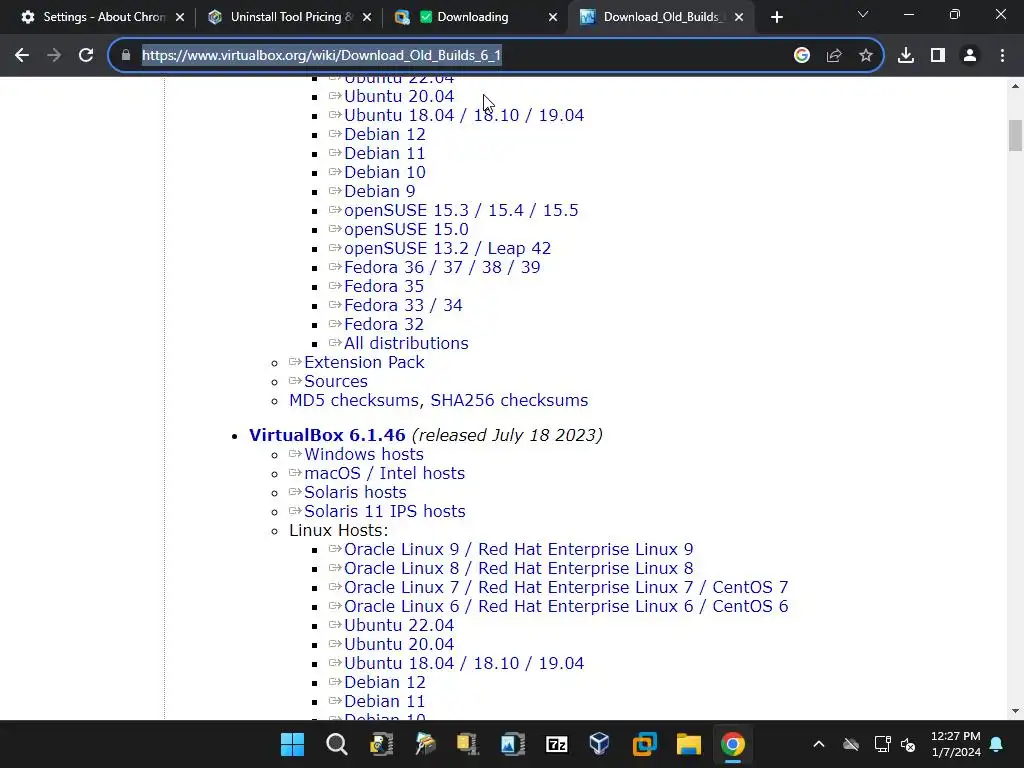Click All distributions link
Viewport: 1024px width, 768px height.
pyautogui.click(x=406, y=344)
